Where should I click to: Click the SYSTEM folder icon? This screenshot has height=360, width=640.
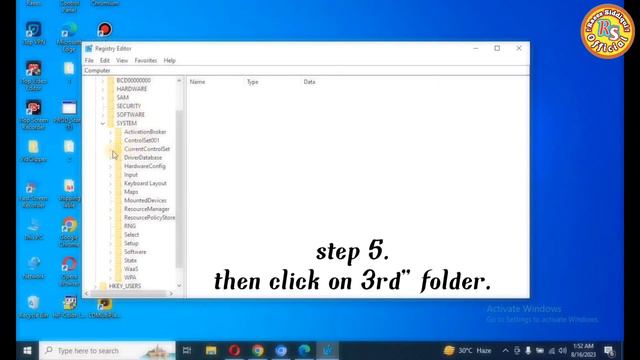click(111, 123)
